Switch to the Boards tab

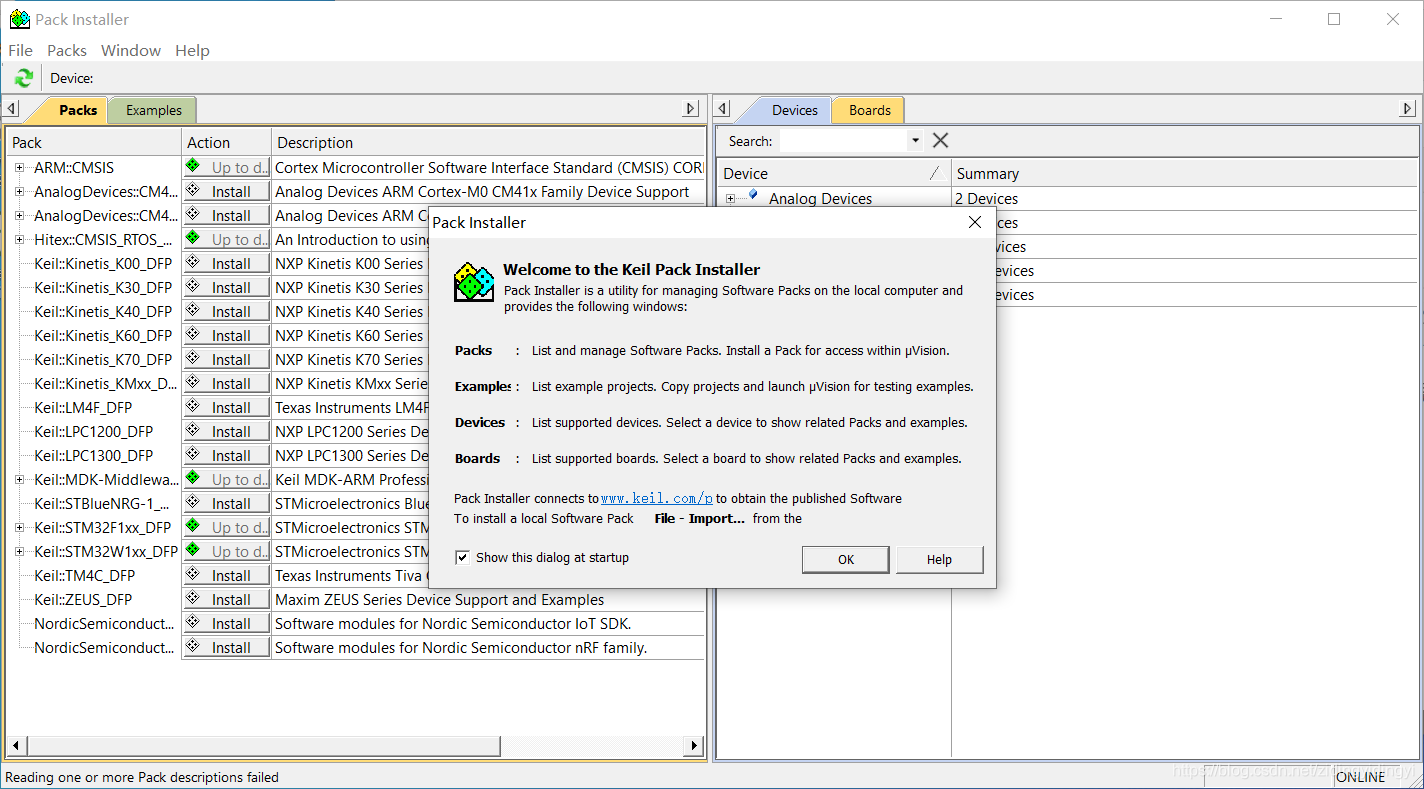point(869,110)
